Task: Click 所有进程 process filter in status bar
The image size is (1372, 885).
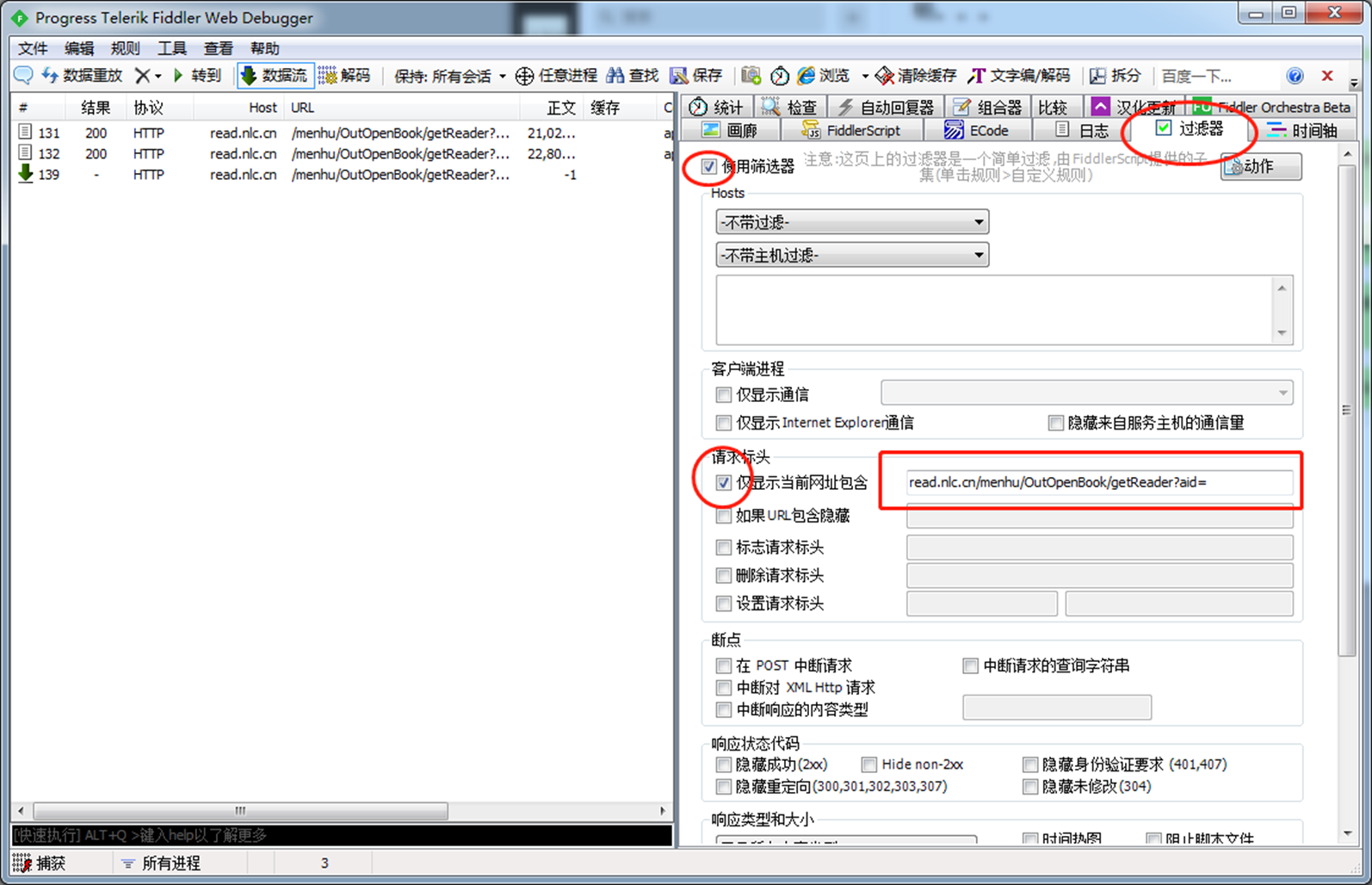Action: (x=161, y=863)
